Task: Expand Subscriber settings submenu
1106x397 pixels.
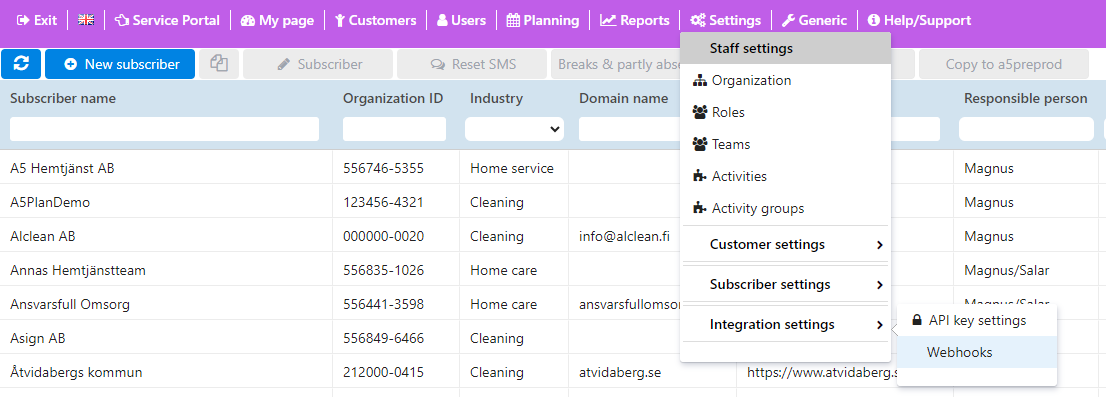Action: point(785,284)
